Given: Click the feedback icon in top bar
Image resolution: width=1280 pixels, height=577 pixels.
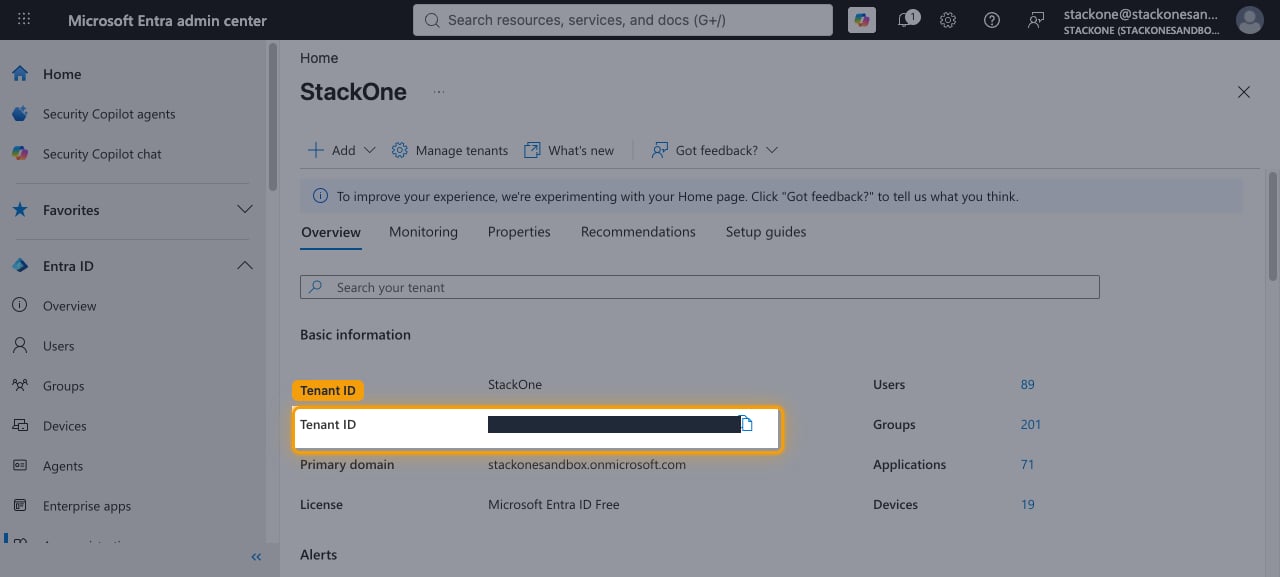Looking at the screenshot, I should click(x=1036, y=20).
